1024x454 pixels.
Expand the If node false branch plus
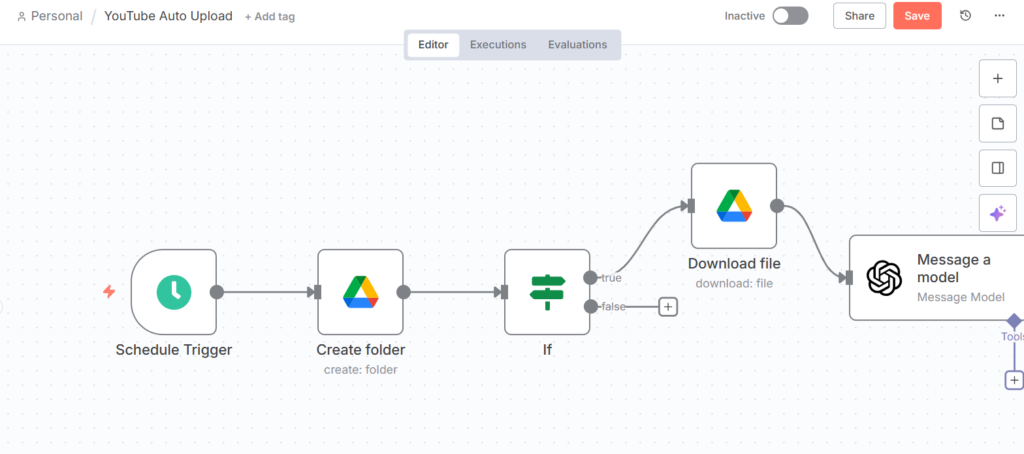point(668,307)
